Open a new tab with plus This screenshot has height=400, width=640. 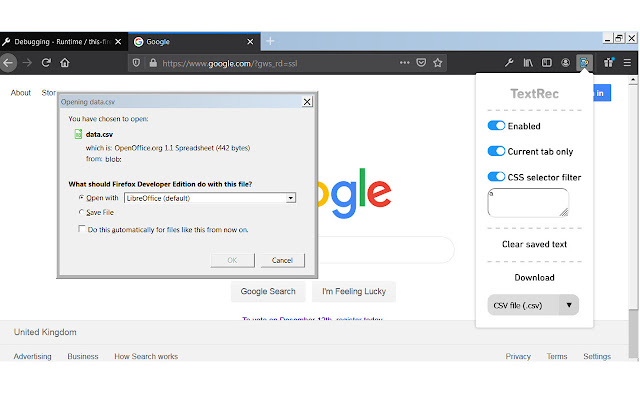270,41
